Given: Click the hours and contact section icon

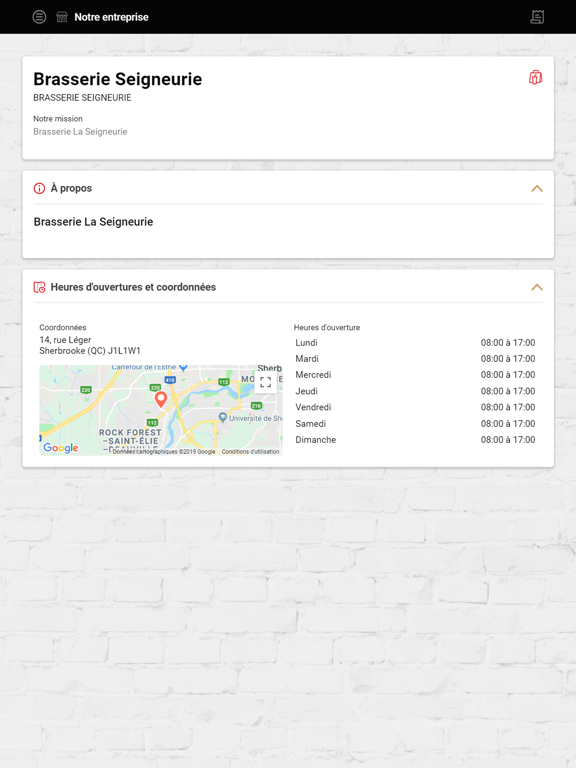Looking at the screenshot, I should click(39, 287).
